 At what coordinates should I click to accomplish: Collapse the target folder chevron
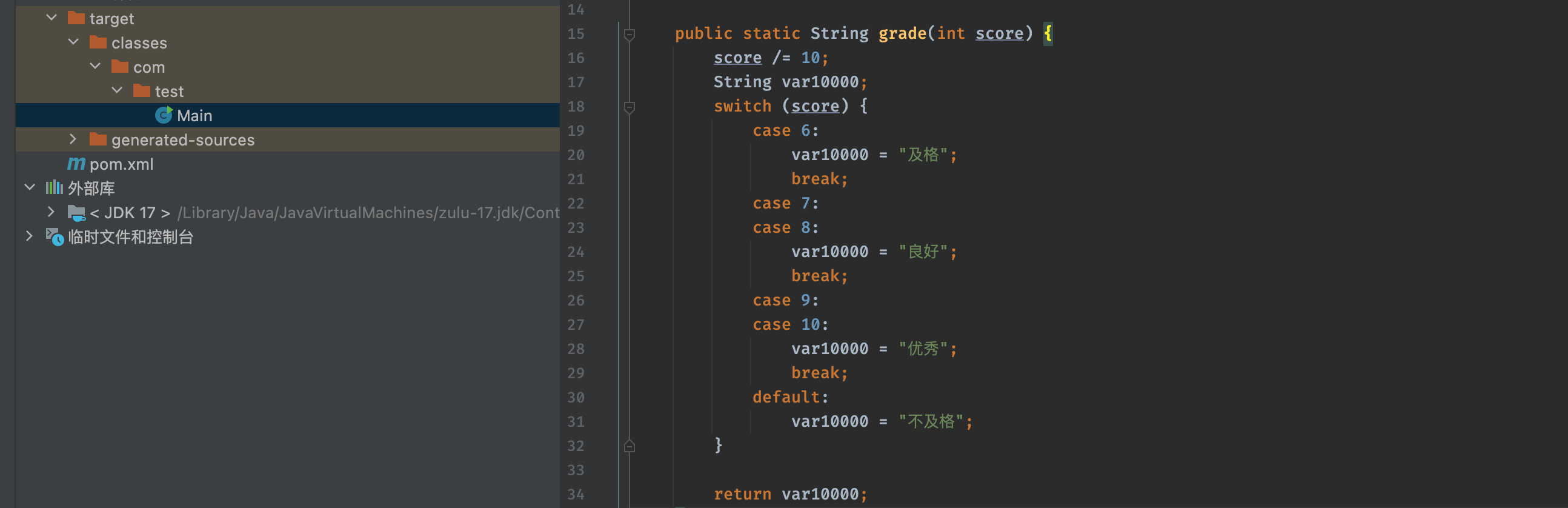tap(51, 18)
